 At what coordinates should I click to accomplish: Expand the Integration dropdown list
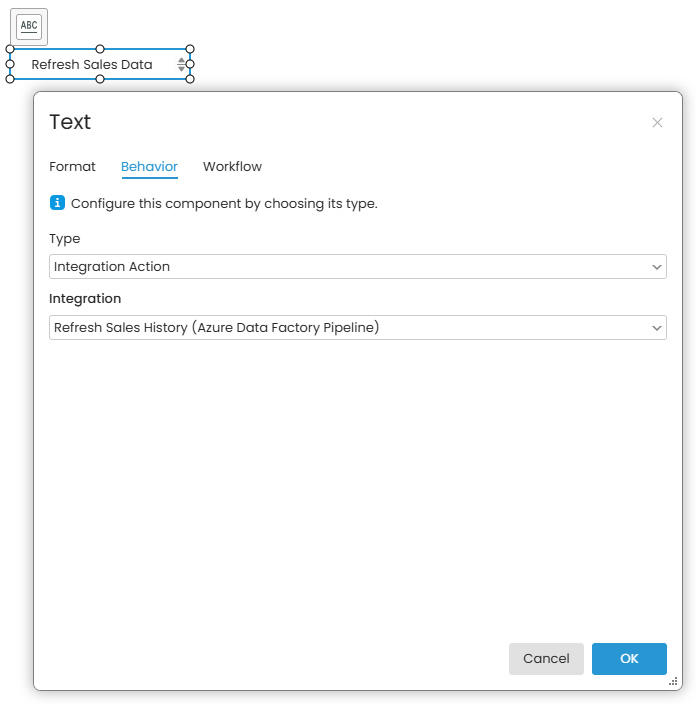pyautogui.click(x=357, y=327)
